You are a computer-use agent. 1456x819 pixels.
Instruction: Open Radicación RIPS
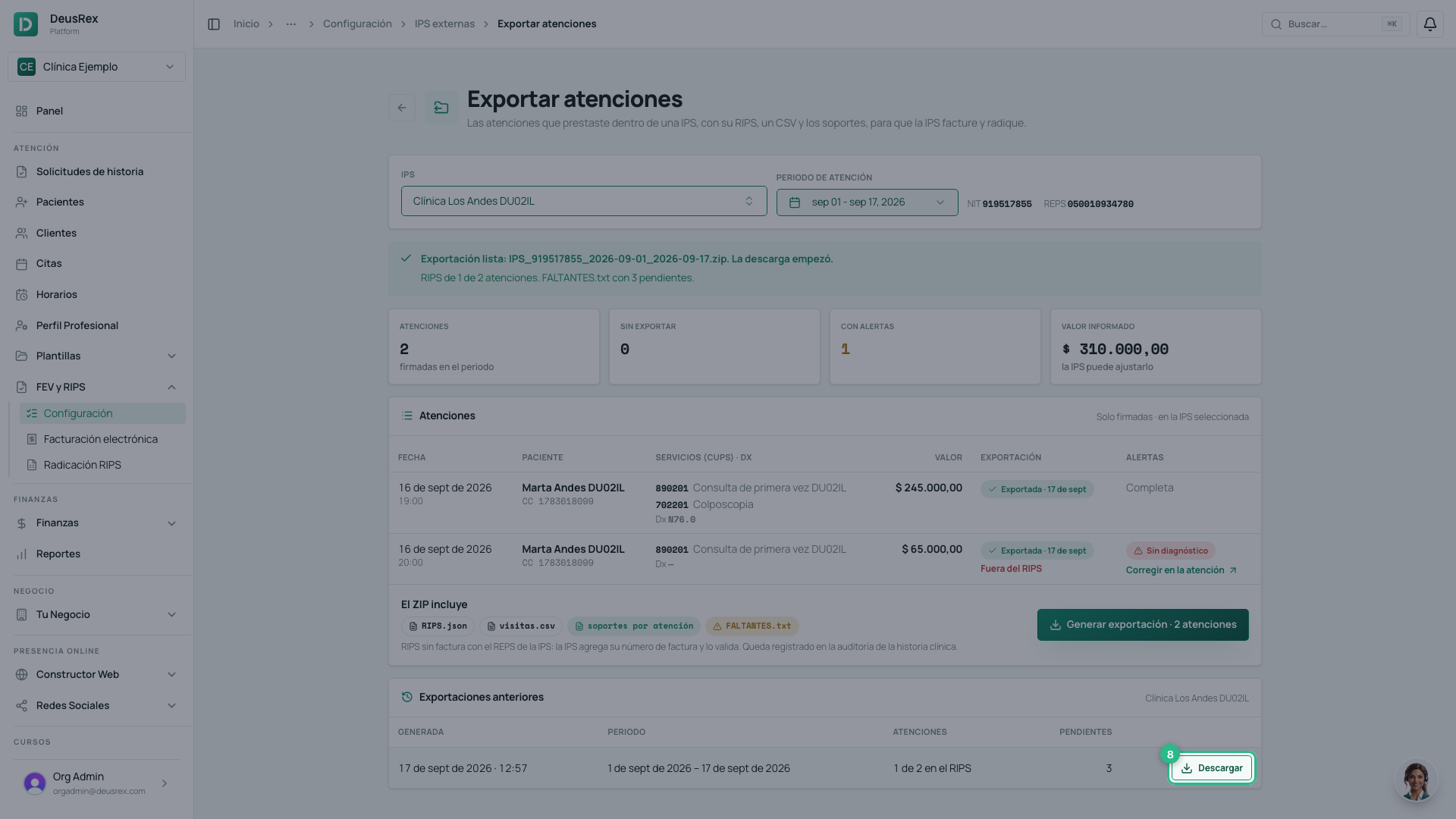point(102,465)
